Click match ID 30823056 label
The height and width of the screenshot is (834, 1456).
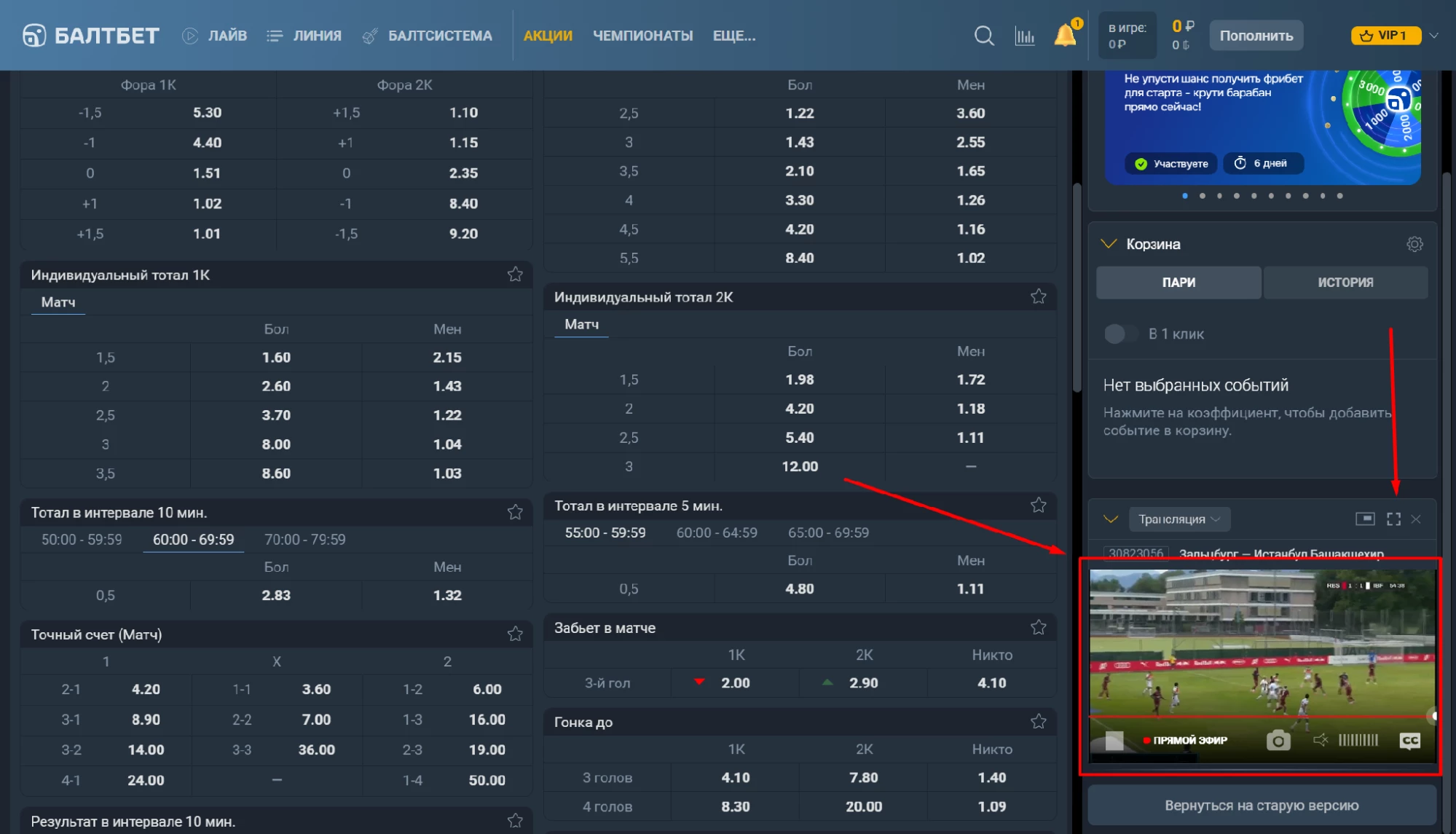1136,553
